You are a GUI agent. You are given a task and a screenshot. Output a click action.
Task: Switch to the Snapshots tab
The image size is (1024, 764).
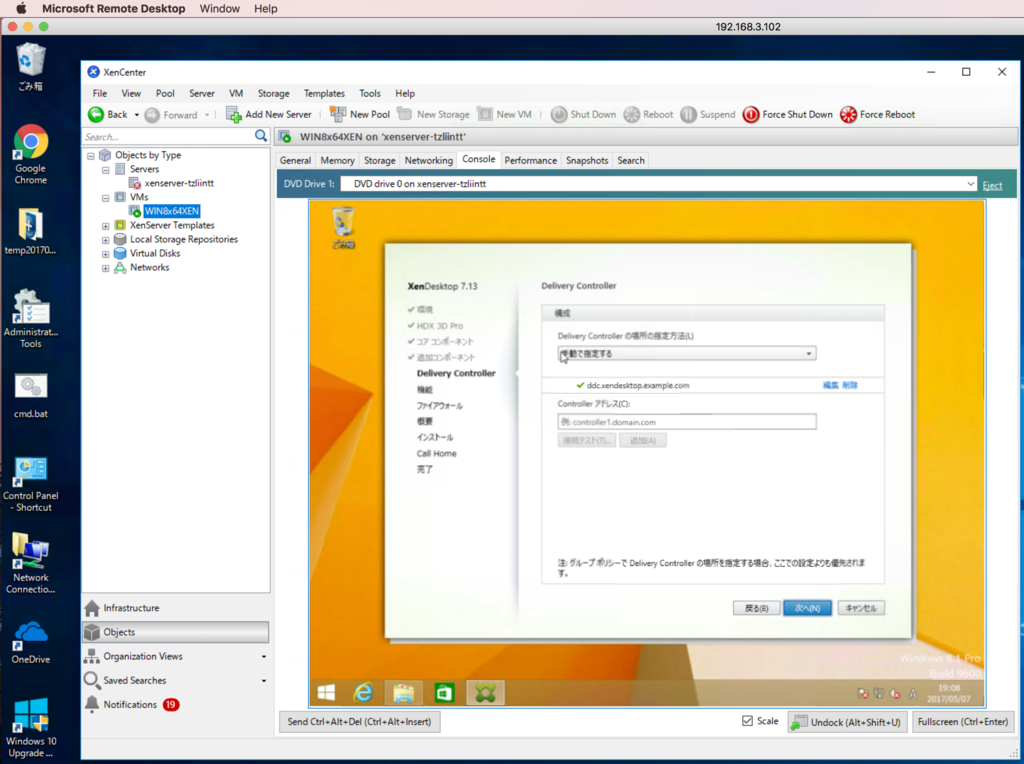pyautogui.click(x=587, y=160)
